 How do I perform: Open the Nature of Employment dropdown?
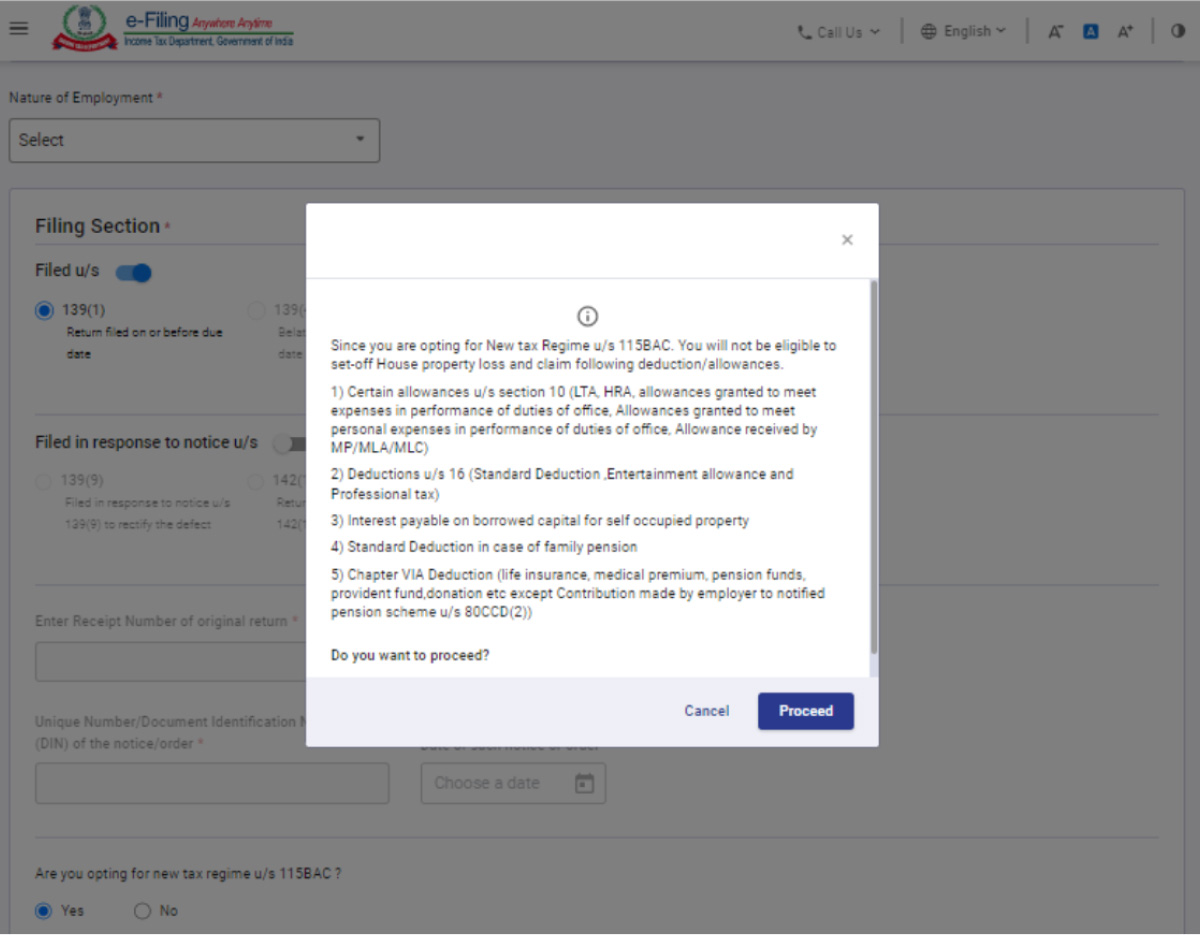[193, 140]
